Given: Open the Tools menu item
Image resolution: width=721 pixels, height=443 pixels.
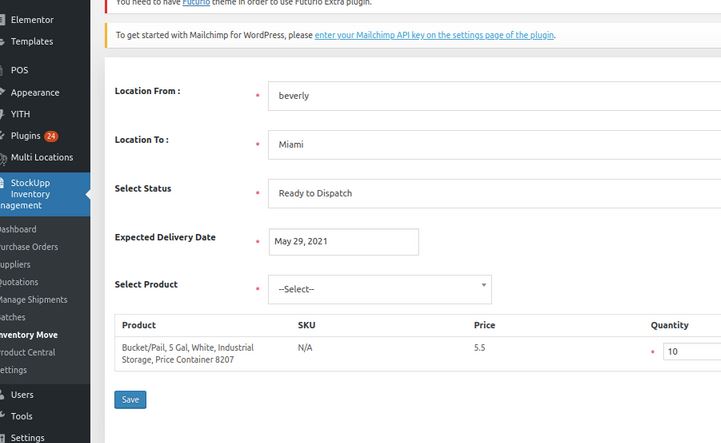Looking at the screenshot, I should pos(22,416).
